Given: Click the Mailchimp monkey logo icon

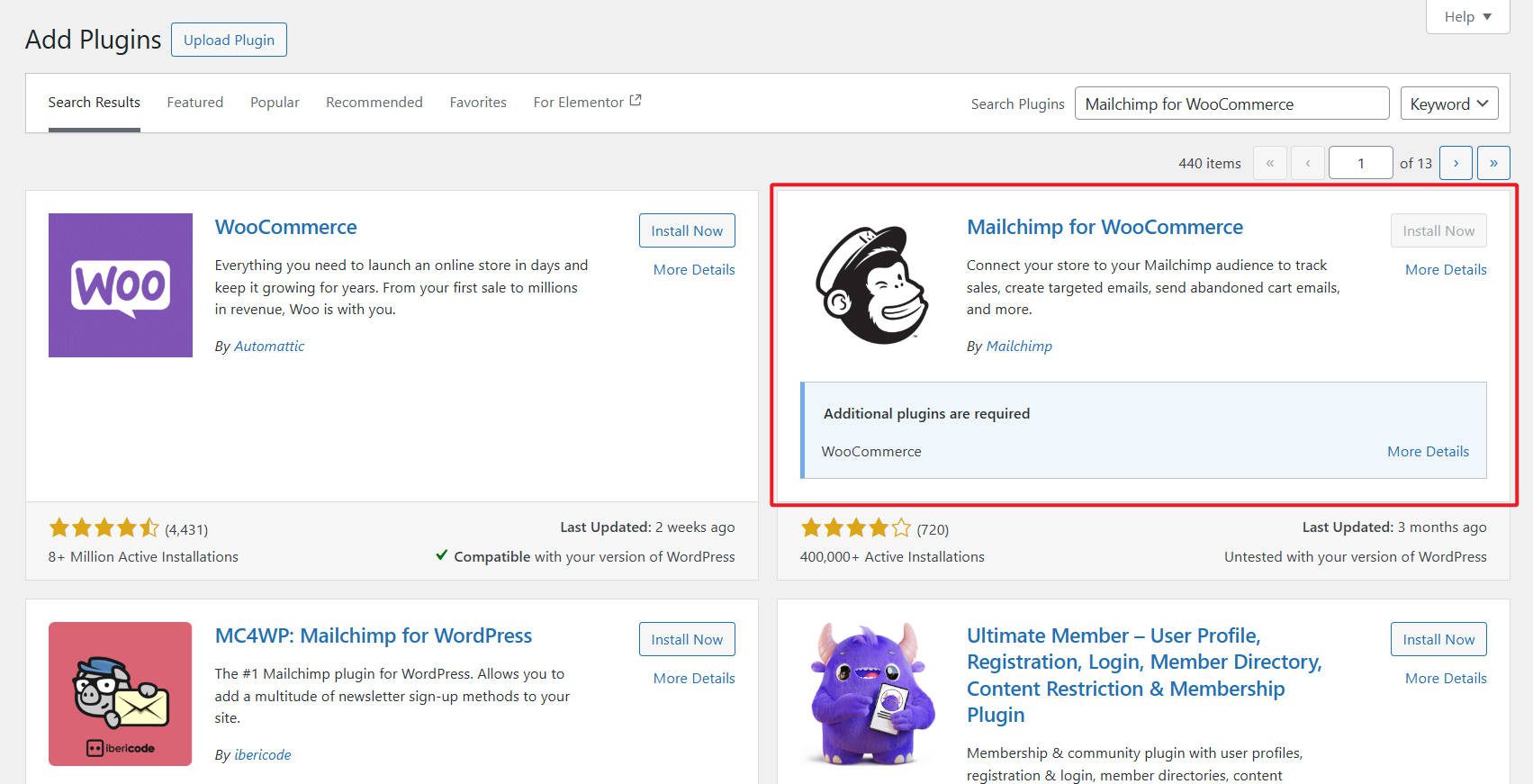Looking at the screenshot, I should point(871,285).
